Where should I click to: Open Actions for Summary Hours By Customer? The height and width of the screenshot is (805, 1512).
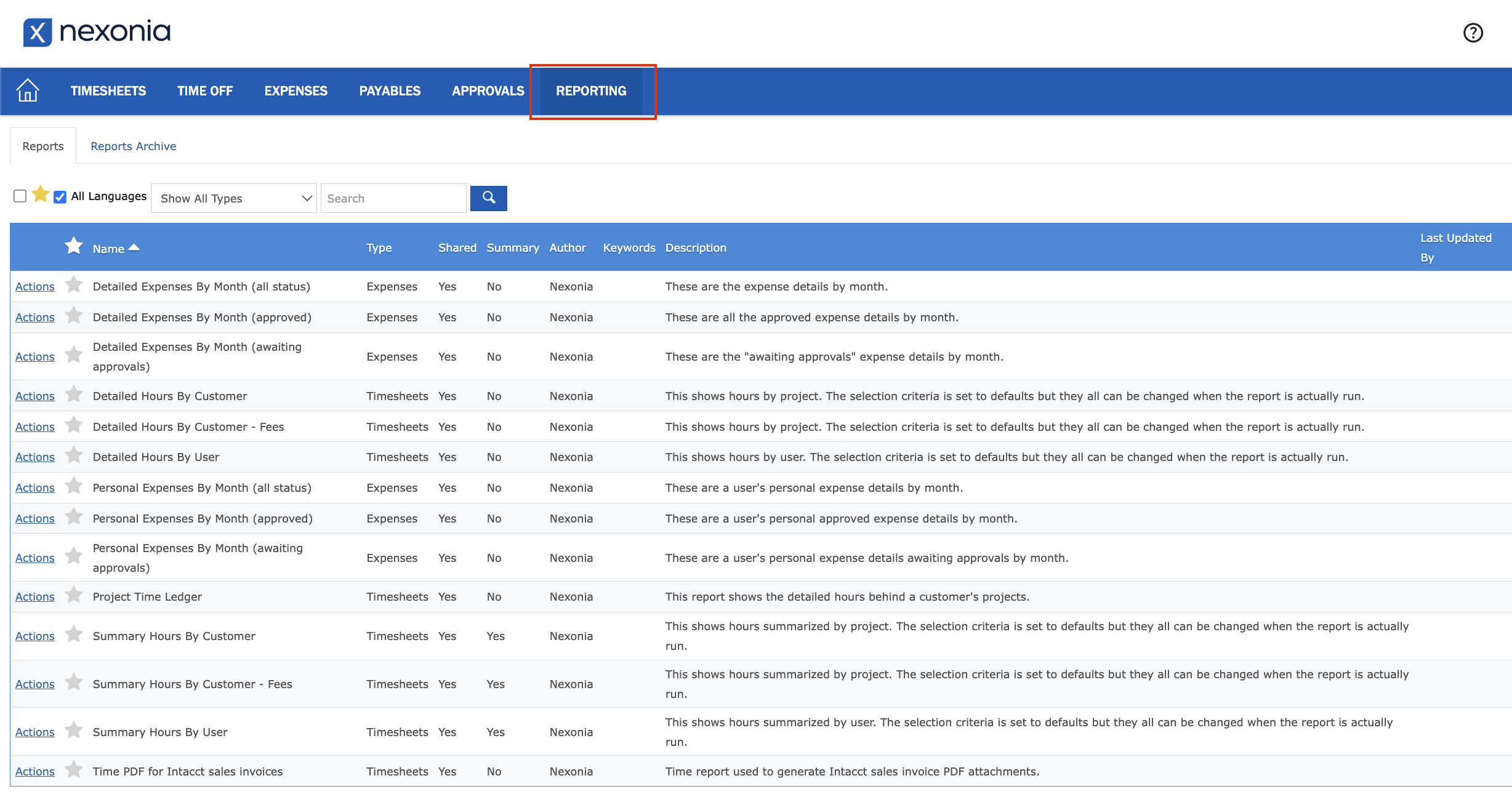coord(35,636)
